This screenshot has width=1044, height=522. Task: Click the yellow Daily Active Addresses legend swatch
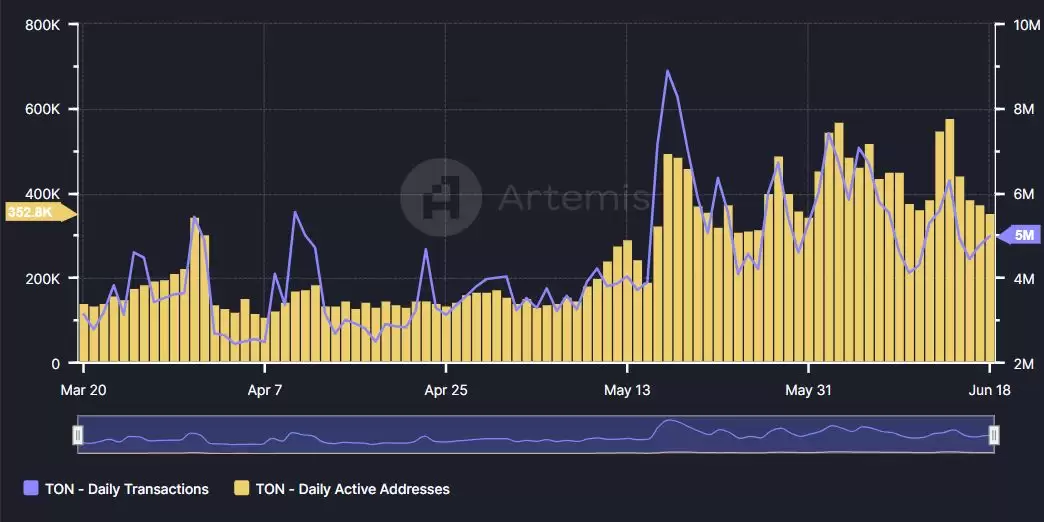pos(241,489)
